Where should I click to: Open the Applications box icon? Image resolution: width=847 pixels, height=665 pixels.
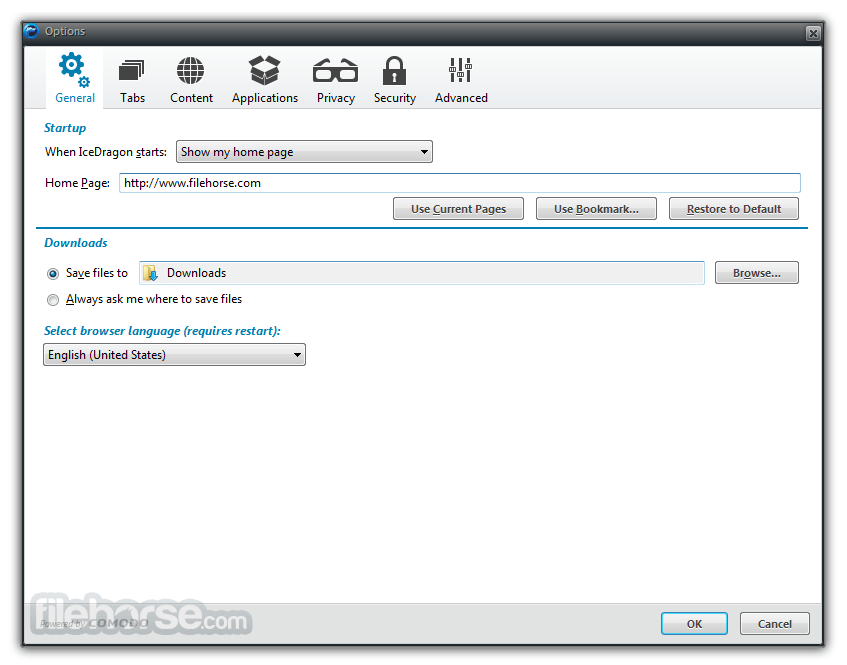pyautogui.click(x=264, y=71)
